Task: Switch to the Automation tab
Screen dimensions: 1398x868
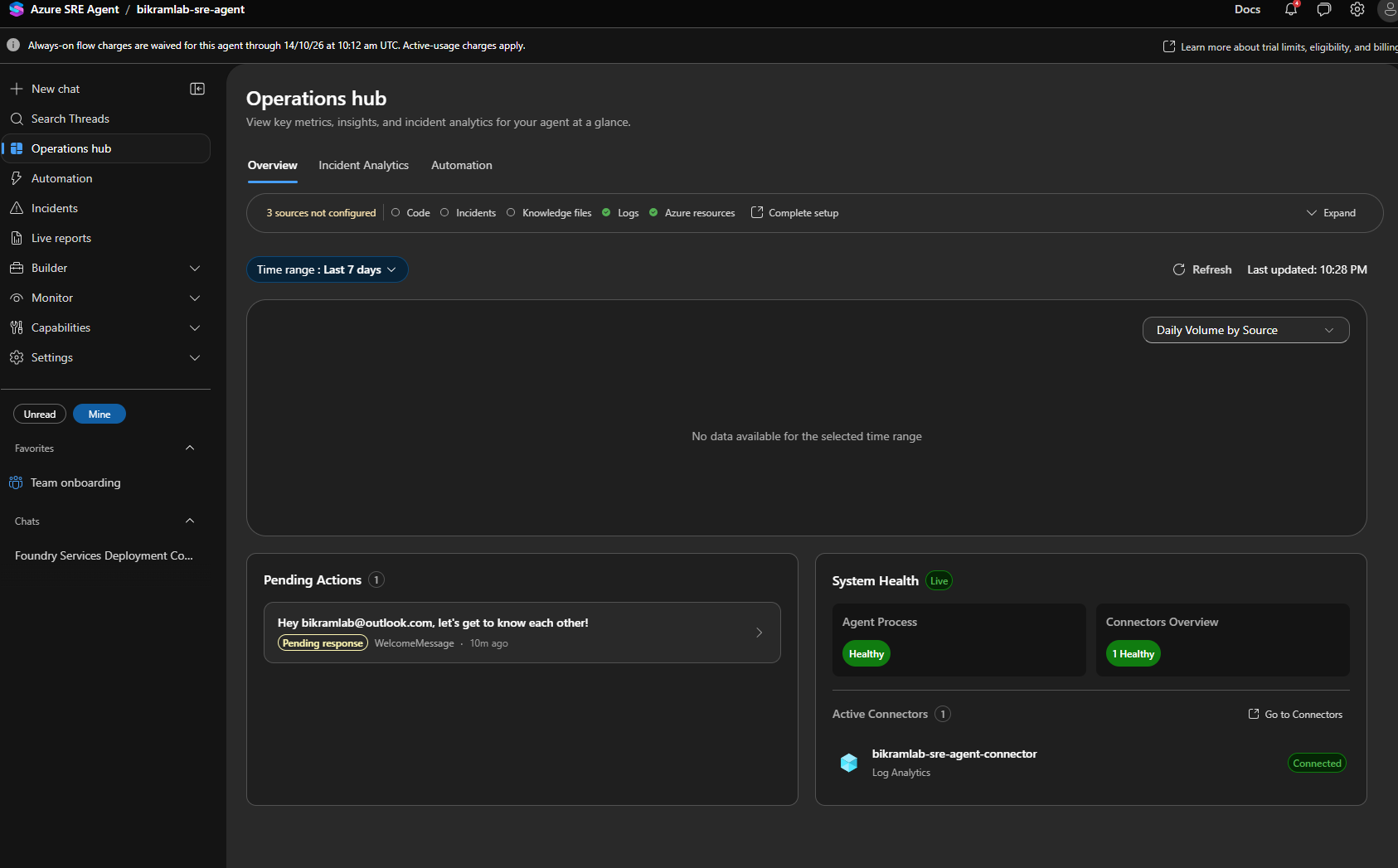Action: point(462,165)
